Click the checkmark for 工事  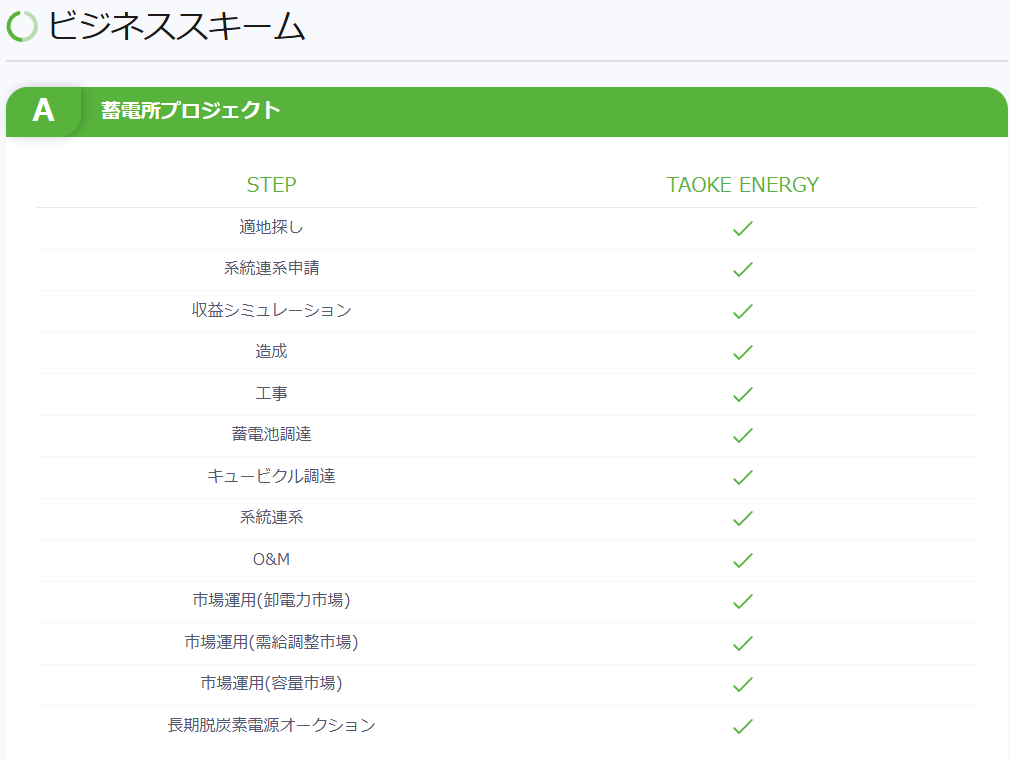(x=742, y=395)
